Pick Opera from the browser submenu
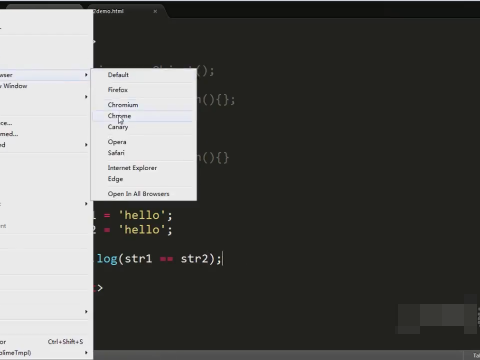 tap(144, 142)
